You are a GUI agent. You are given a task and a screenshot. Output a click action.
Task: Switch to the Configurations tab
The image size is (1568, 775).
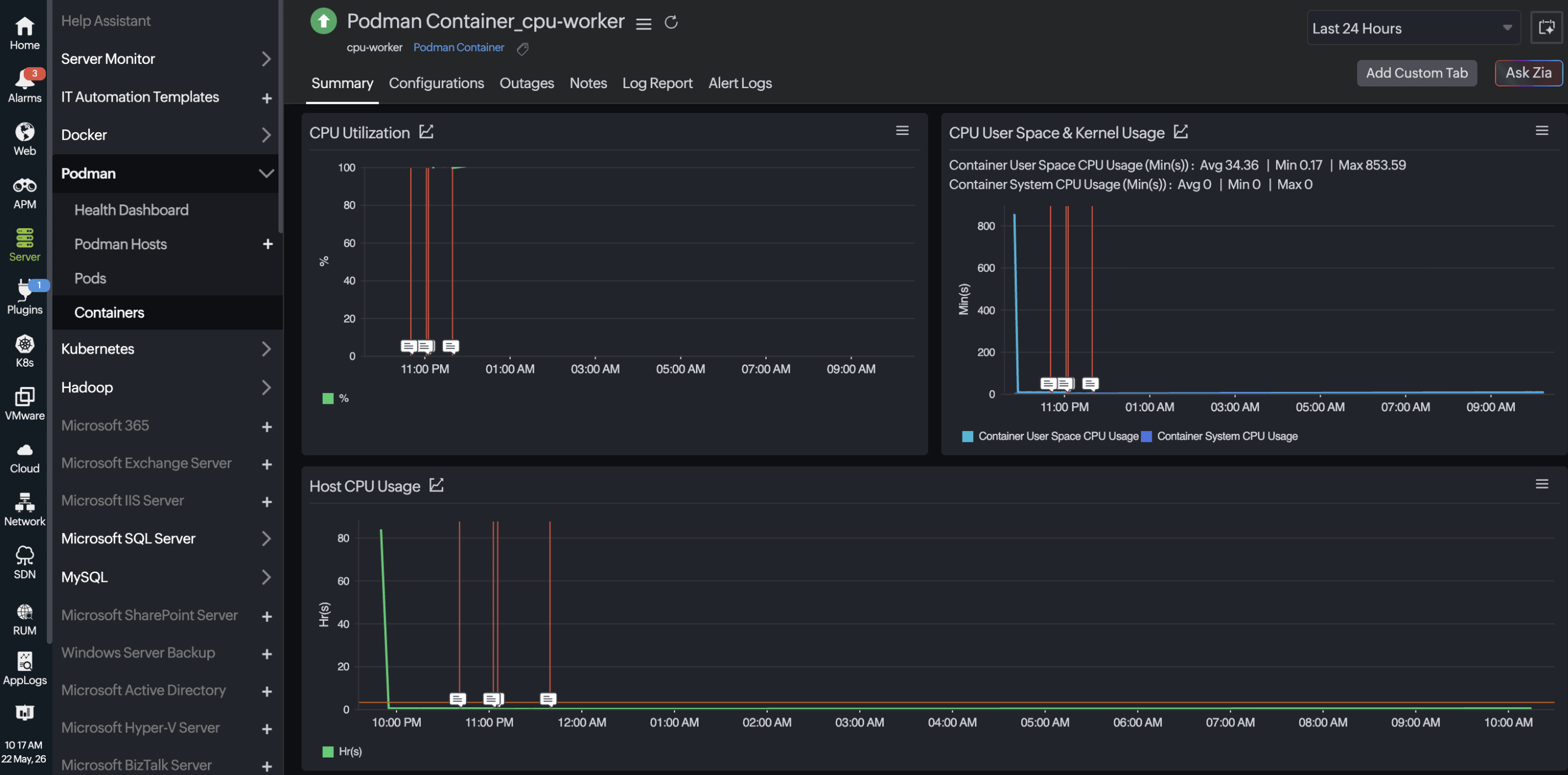[x=437, y=84]
